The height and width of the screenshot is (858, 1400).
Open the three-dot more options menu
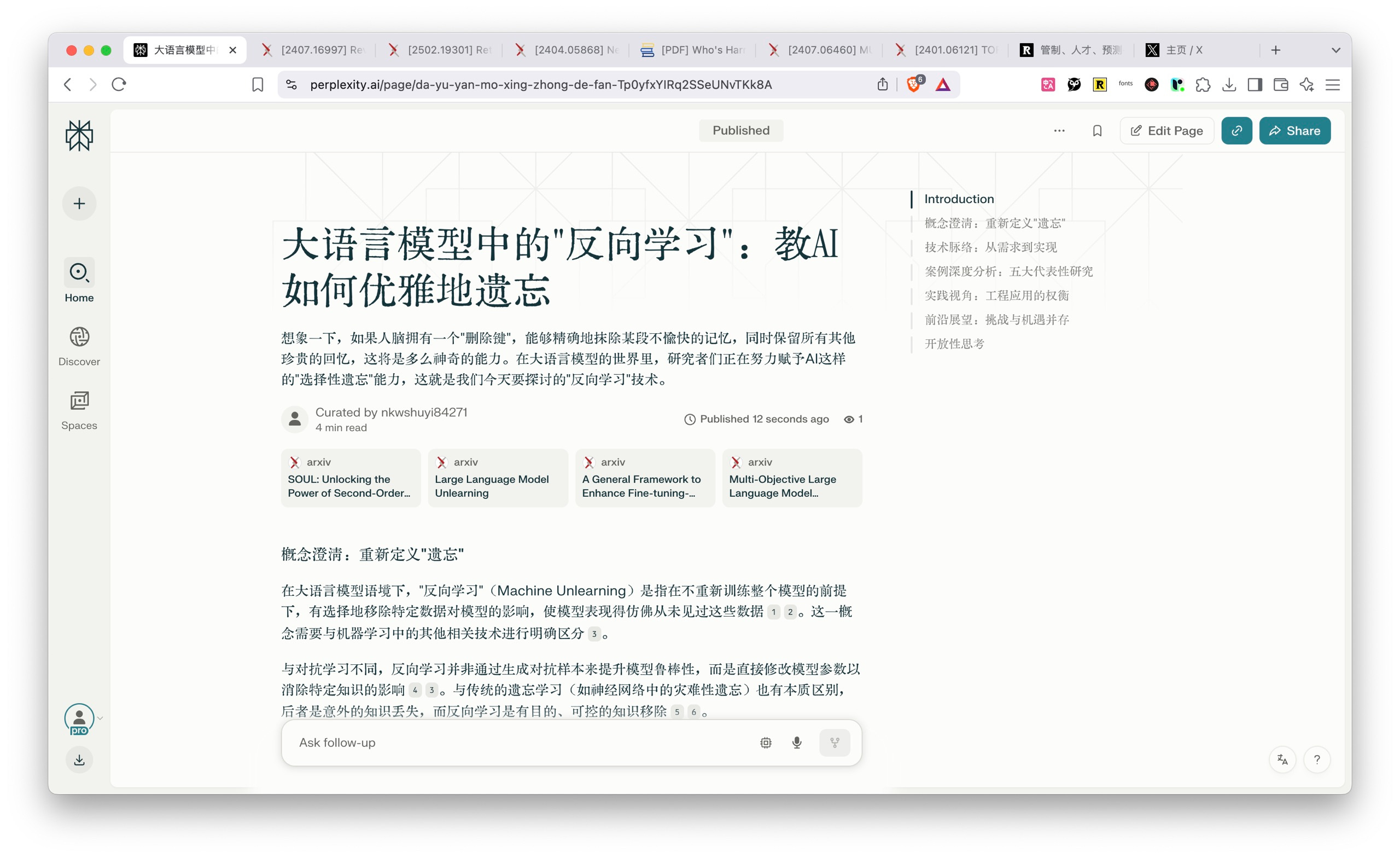point(1059,131)
